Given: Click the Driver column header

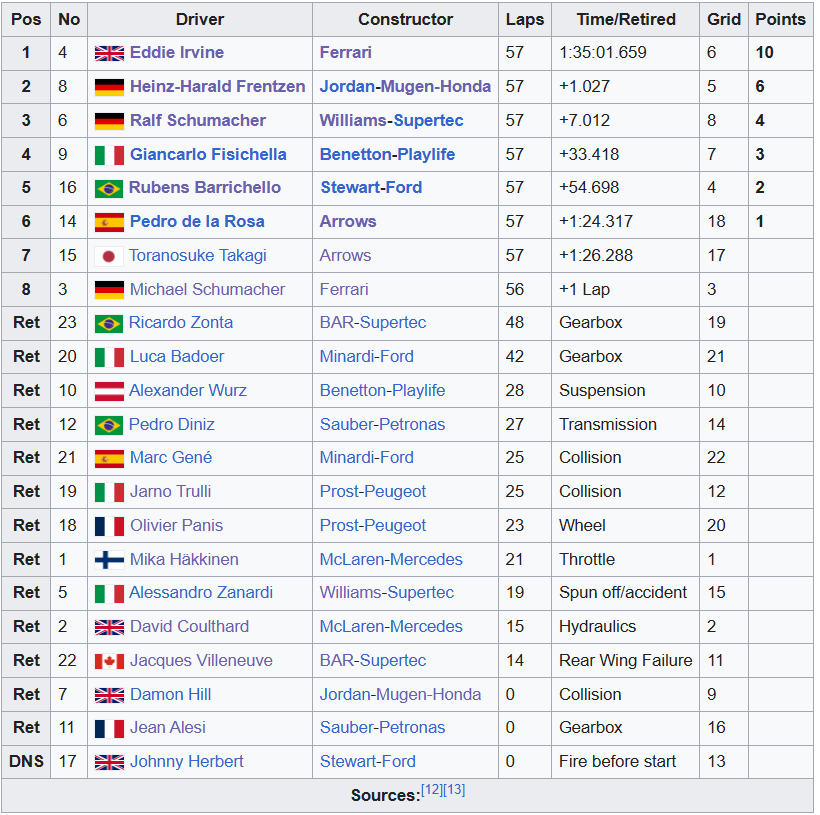Looking at the screenshot, I should pyautogui.click(x=200, y=19).
